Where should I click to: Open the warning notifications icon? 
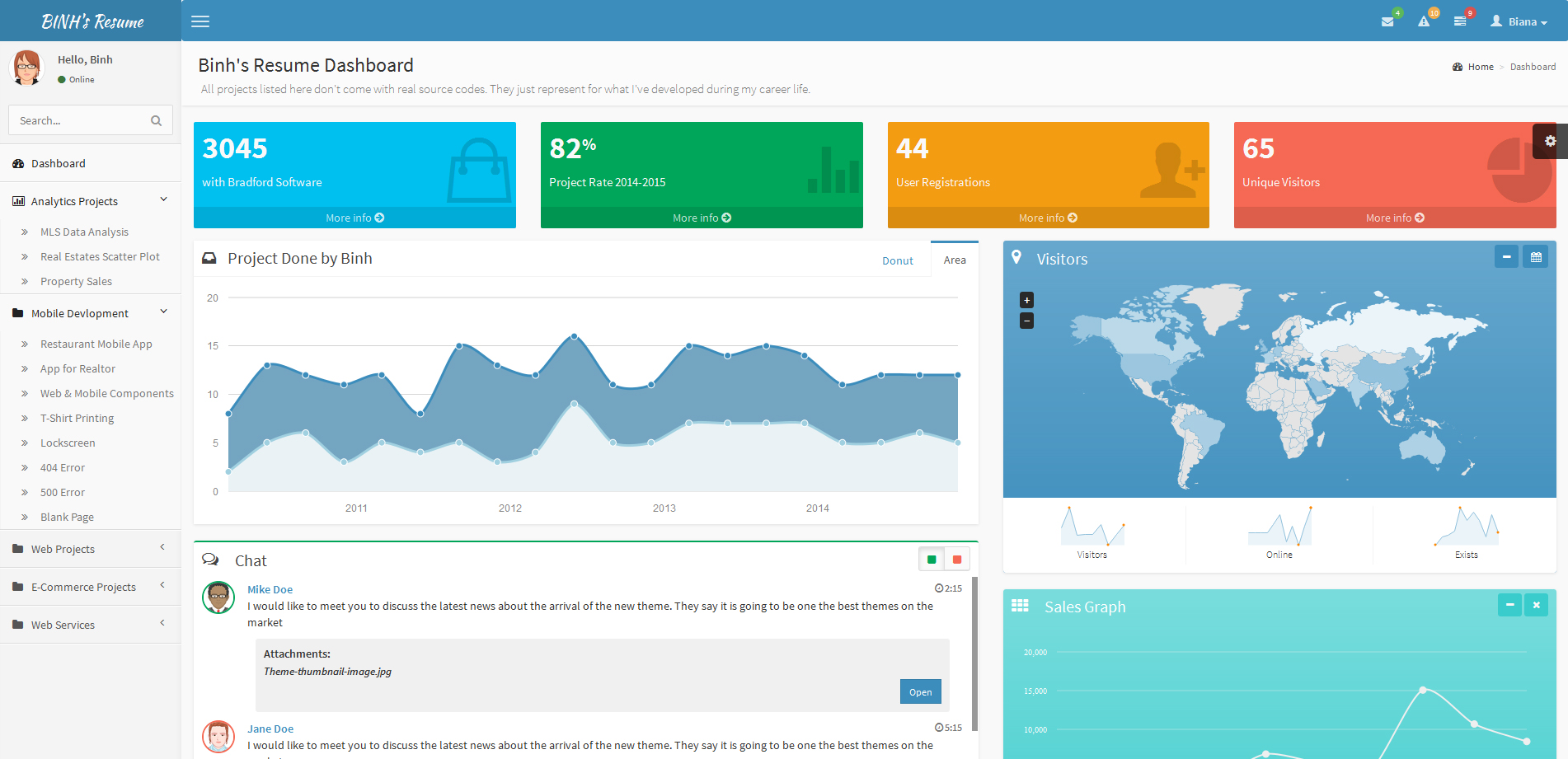click(x=1424, y=21)
